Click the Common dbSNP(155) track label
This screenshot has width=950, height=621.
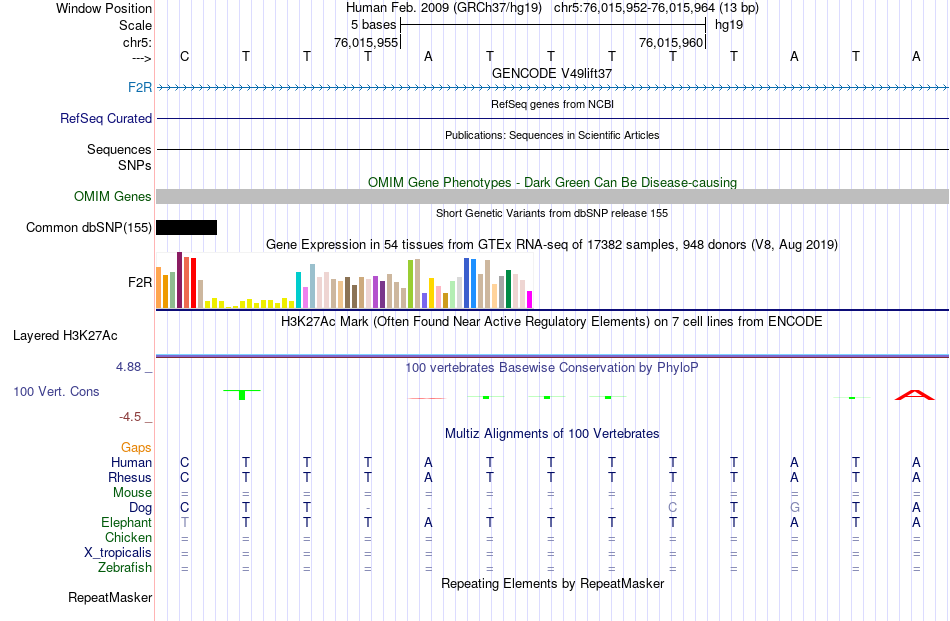[89, 227]
